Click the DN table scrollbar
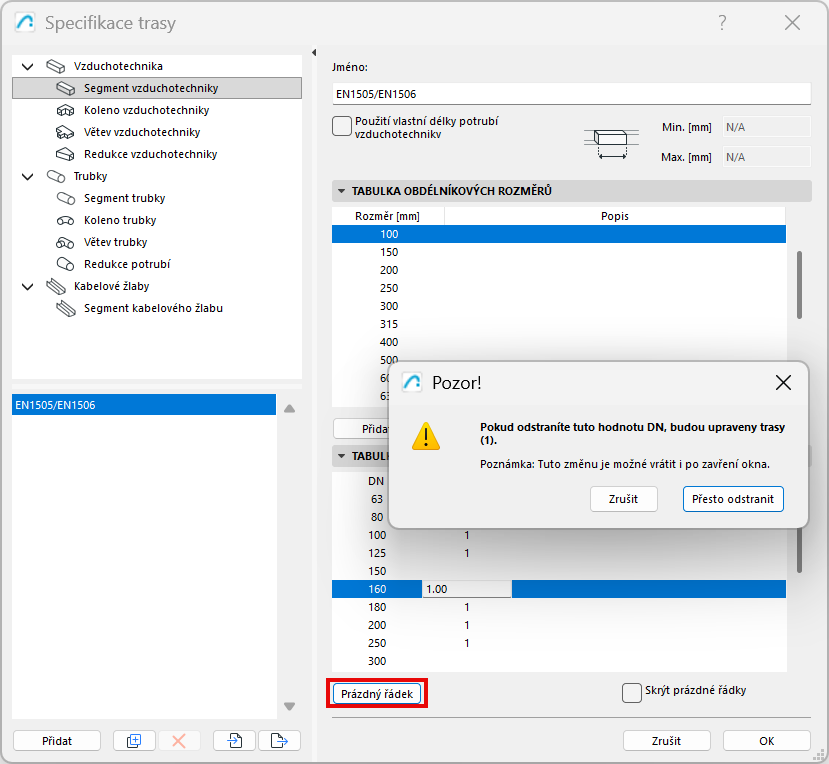Image resolution: width=829 pixels, height=764 pixels. 799,550
